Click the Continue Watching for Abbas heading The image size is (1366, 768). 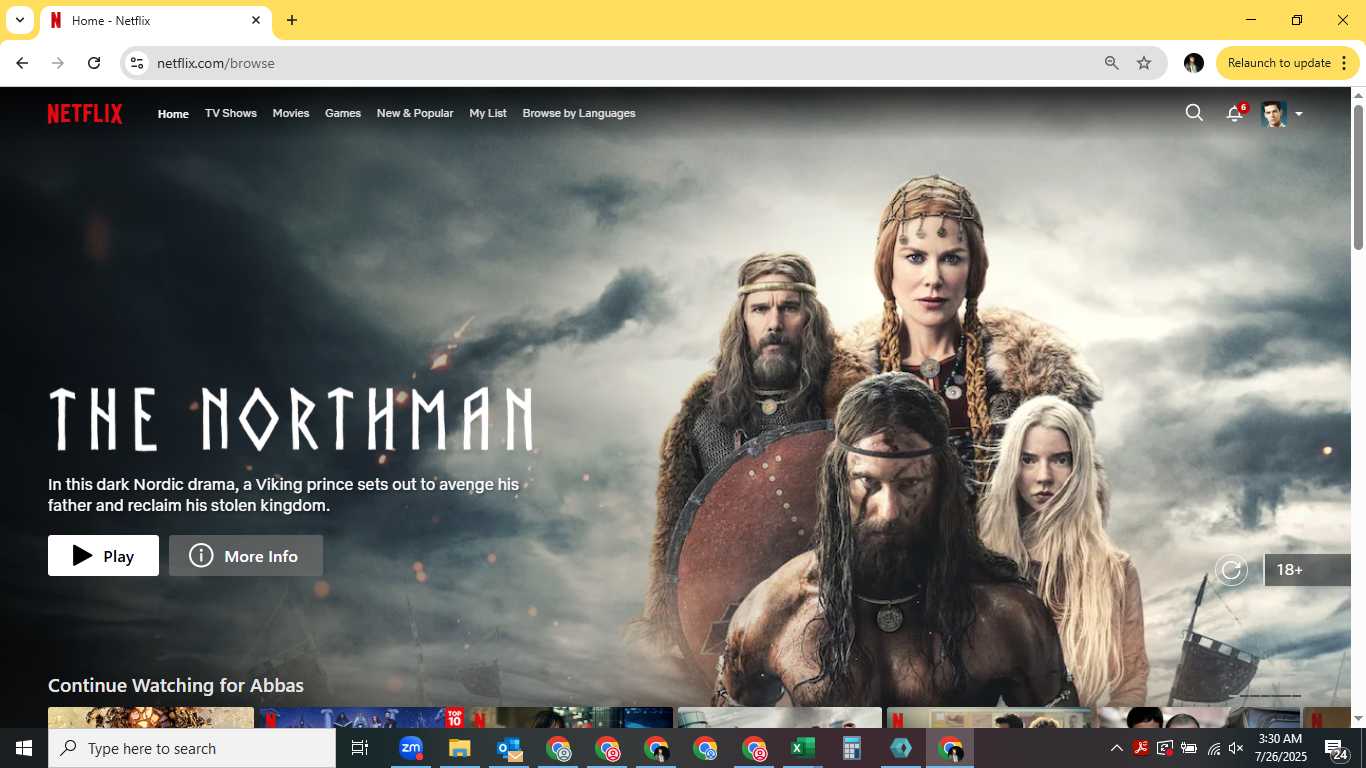click(176, 686)
